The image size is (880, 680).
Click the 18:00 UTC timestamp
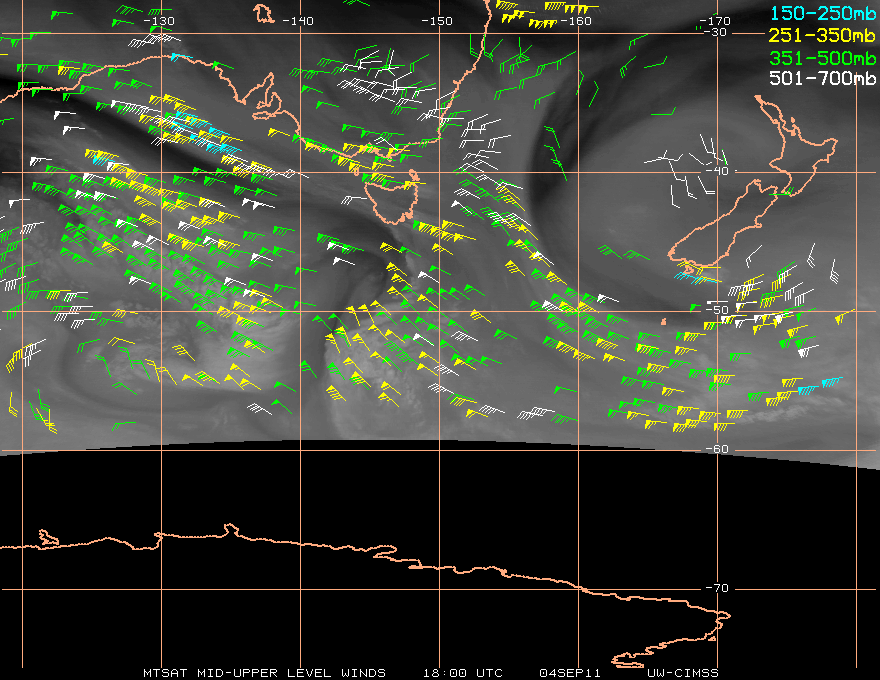point(463,672)
